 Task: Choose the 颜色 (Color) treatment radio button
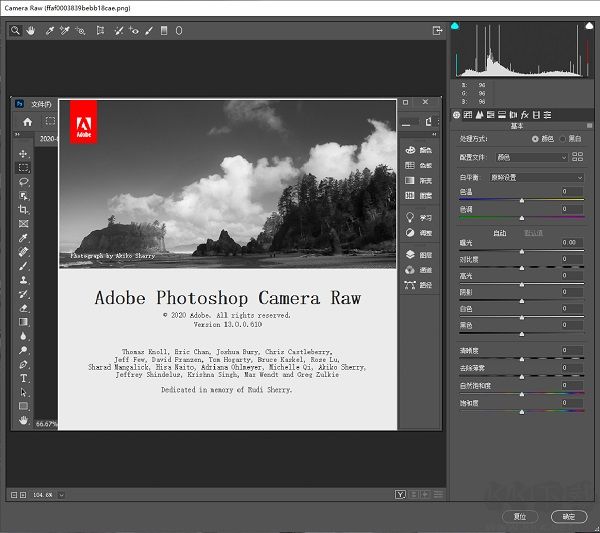[x=535, y=139]
